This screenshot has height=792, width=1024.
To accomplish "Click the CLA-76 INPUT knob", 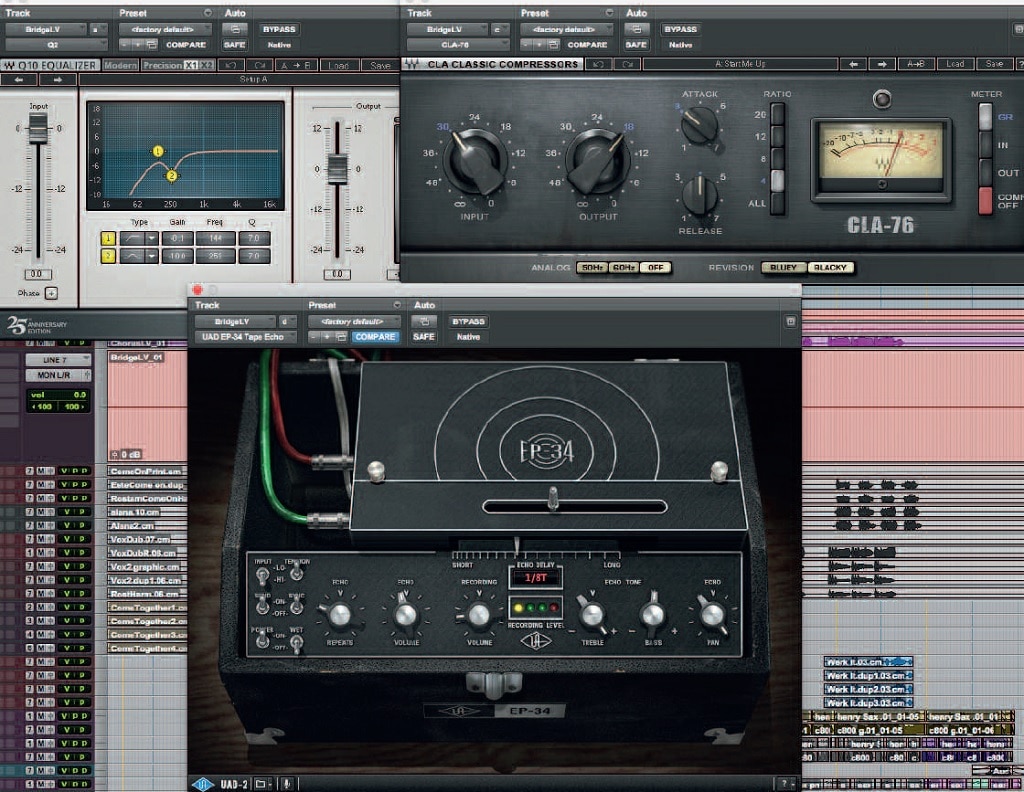I will point(475,161).
